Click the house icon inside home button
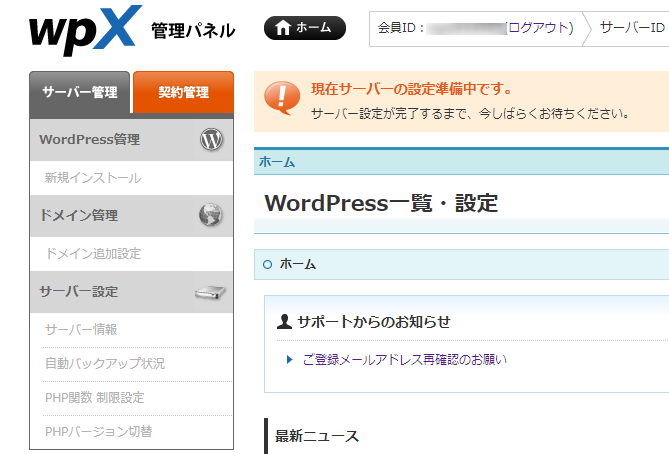669x454 pixels. [x=282, y=28]
